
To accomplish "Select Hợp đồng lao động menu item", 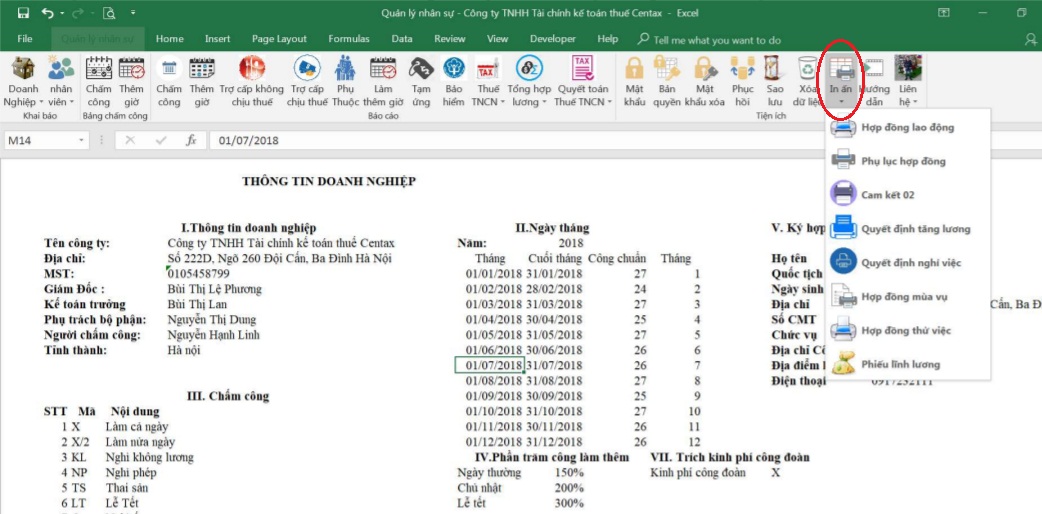I will pos(907,128).
